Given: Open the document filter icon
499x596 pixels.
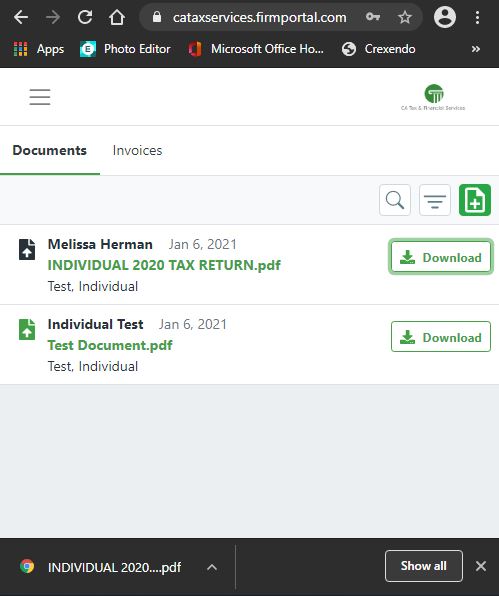Looking at the screenshot, I should pyautogui.click(x=435, y=200).
